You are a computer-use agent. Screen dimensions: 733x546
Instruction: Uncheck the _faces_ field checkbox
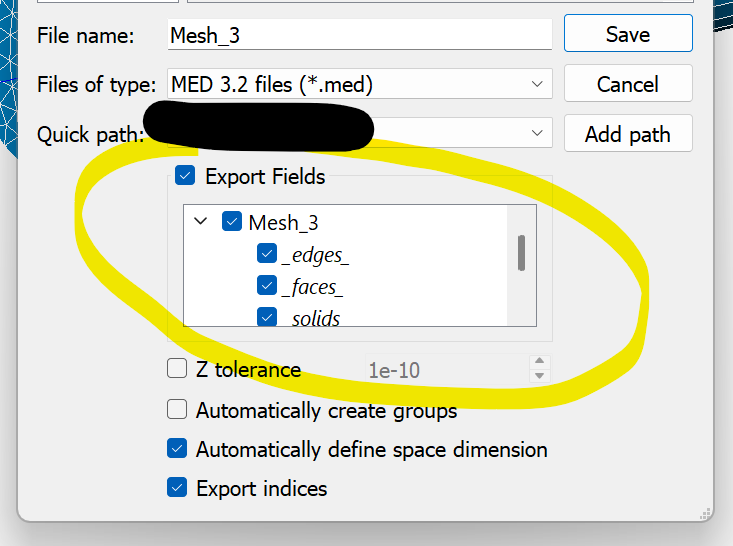pos(267,286)
